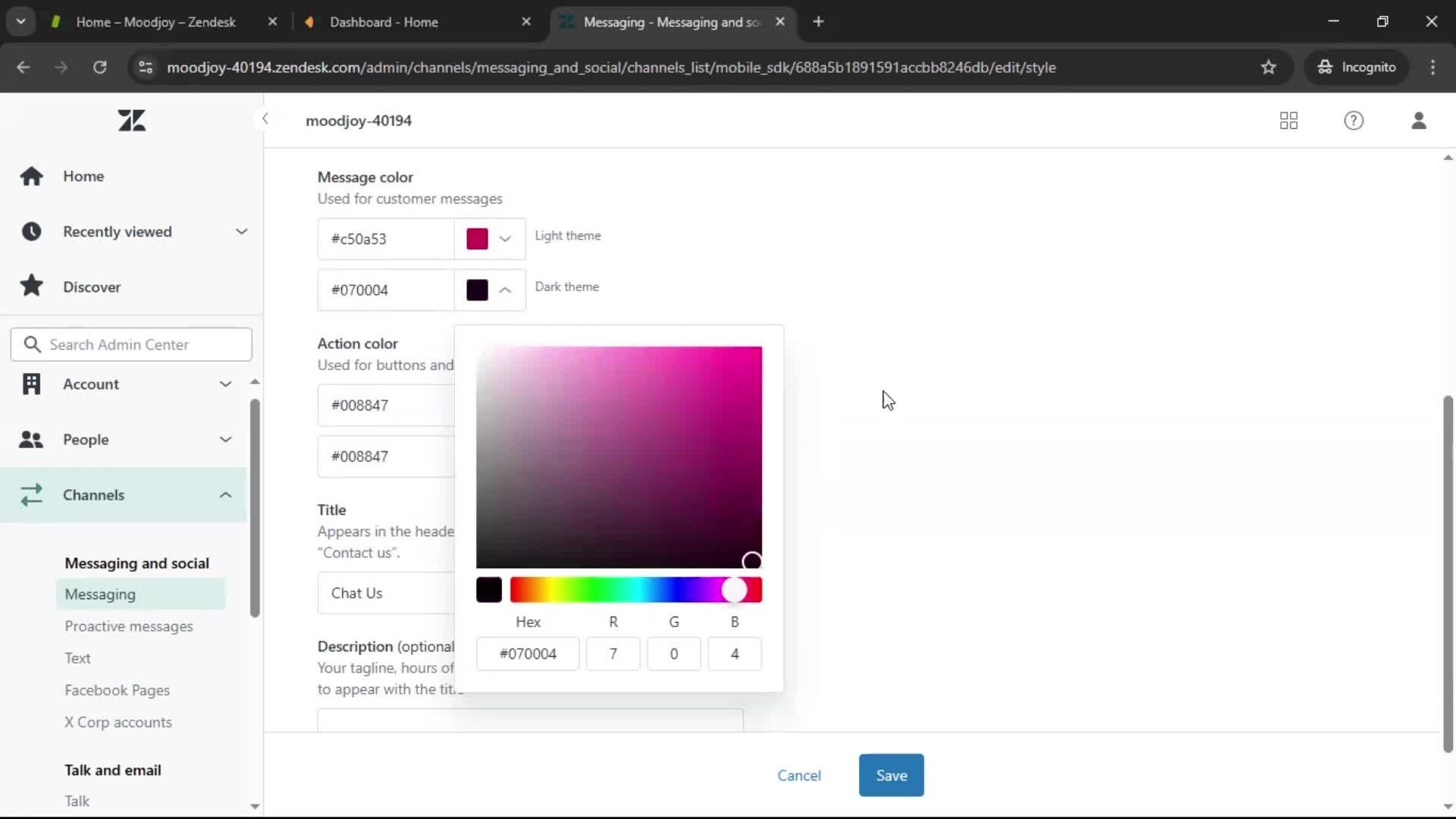The width and height of the screenshot is (1456, 819).
Task: Go back in browser history
Action: pos(24,67)
